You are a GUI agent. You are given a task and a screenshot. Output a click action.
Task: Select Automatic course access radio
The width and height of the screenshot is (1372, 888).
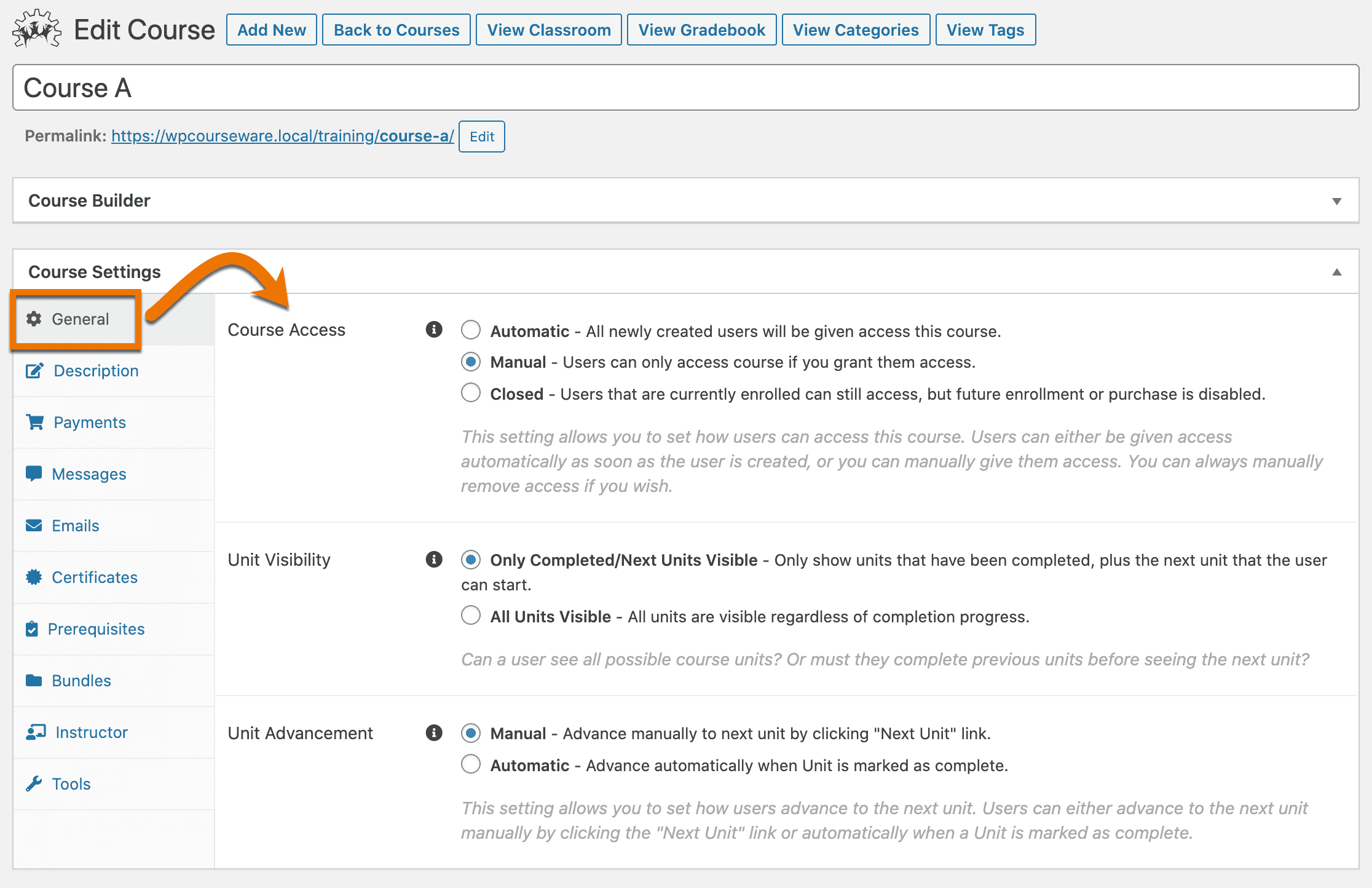(471, 330)
